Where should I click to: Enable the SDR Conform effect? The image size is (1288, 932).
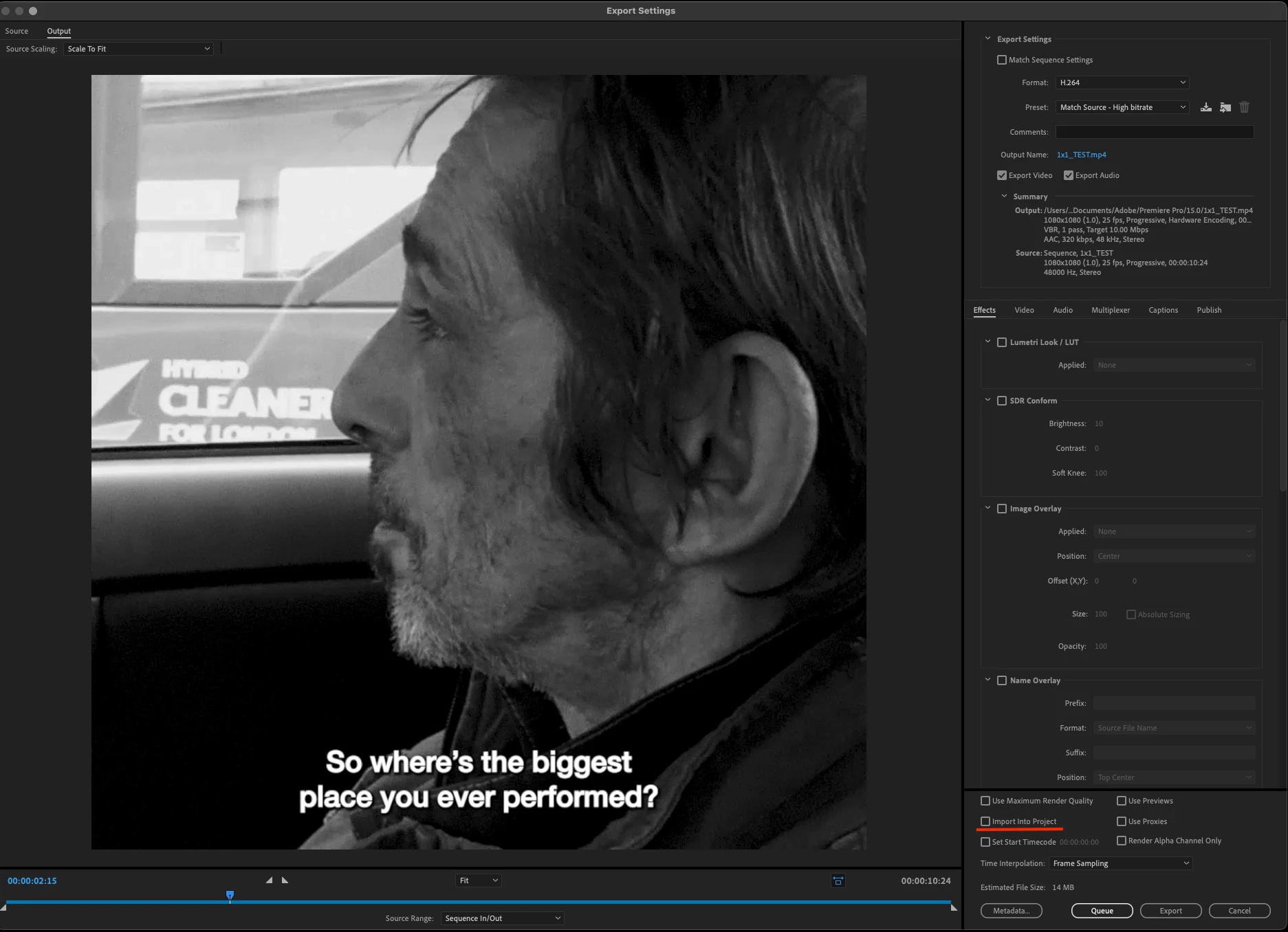pyautogui.click(x=1002, y=401)
